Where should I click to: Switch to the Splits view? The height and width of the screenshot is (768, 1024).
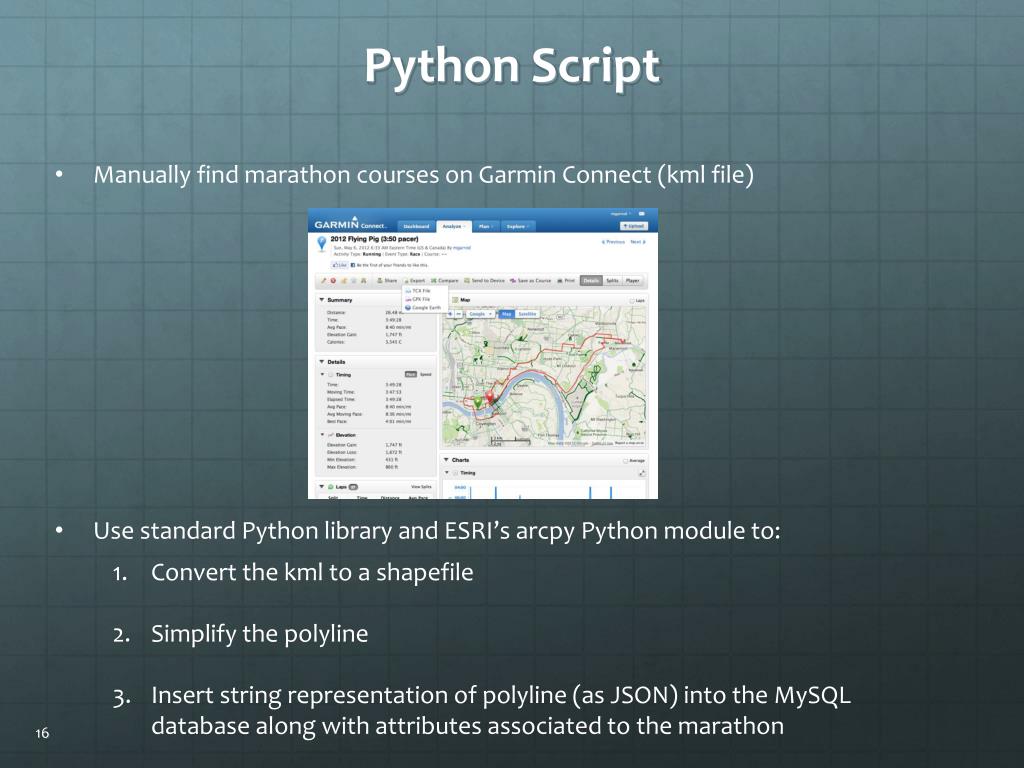(613, 281)
